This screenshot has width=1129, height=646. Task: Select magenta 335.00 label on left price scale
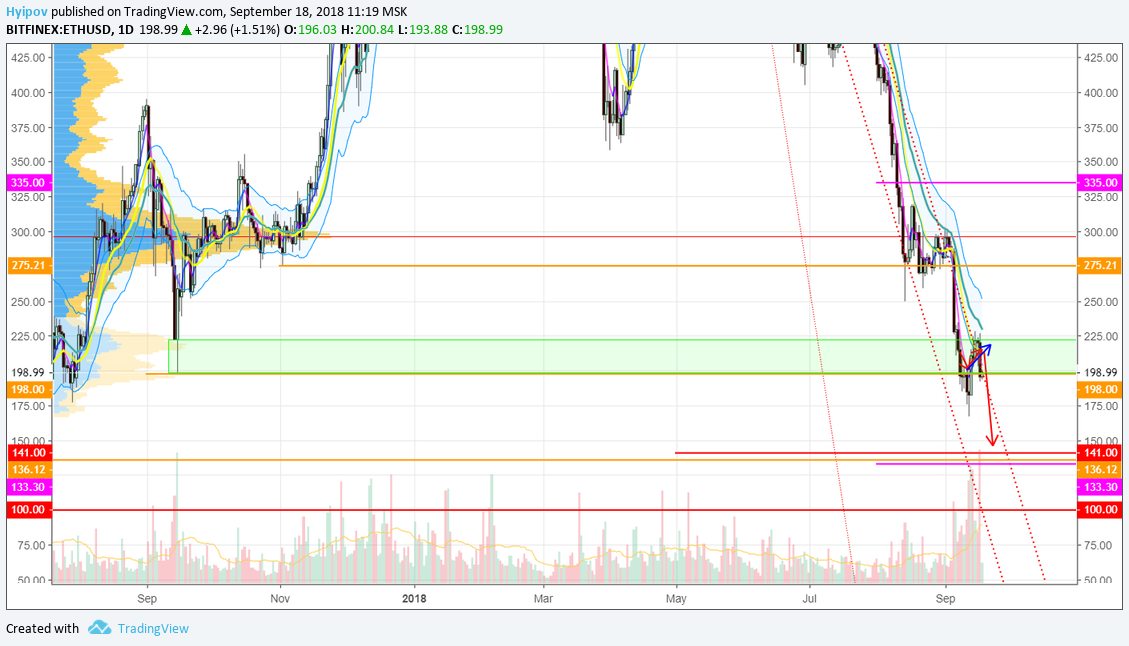[x=28, y=183]
